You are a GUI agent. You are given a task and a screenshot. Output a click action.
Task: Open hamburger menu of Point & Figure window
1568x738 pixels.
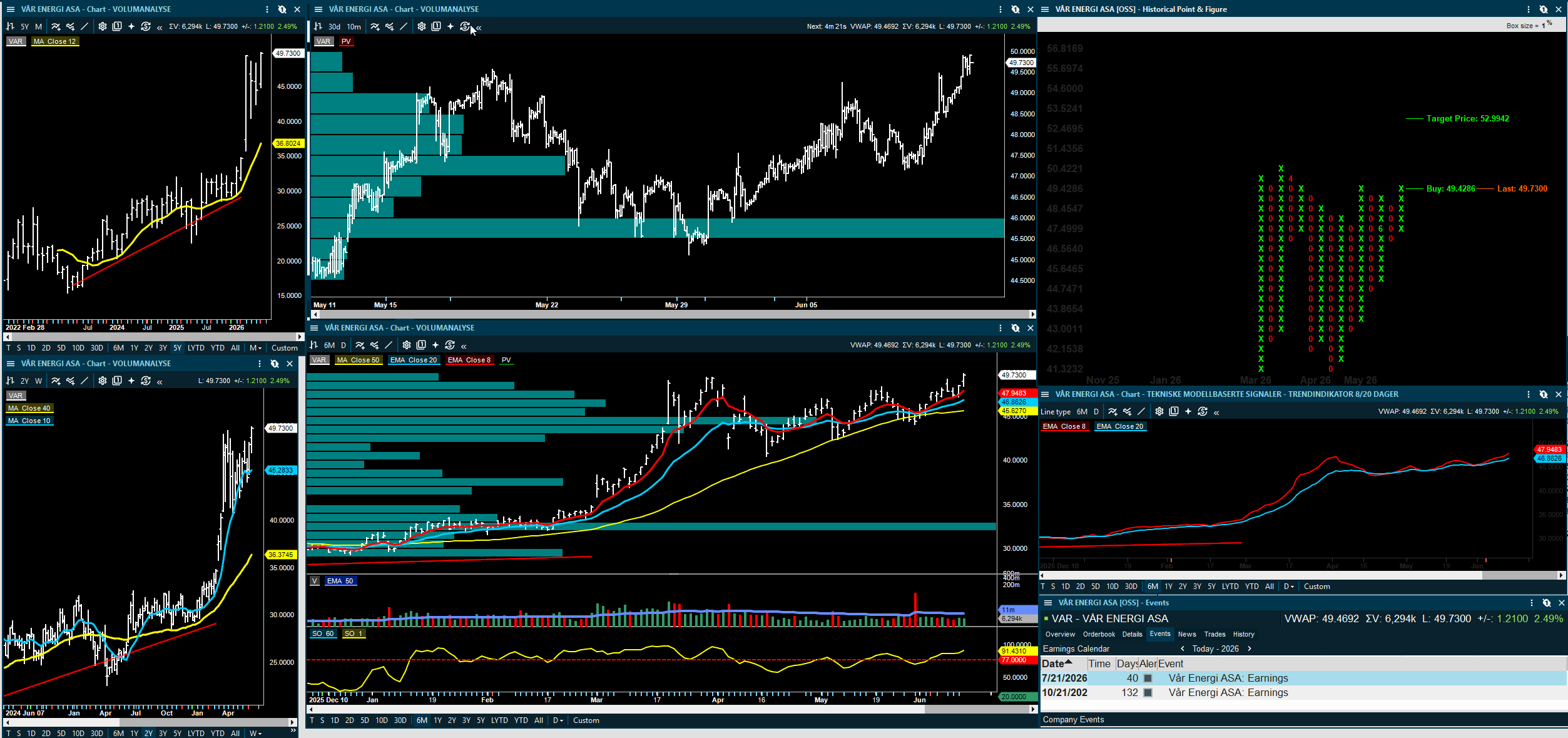click(x=1045, y=9)
